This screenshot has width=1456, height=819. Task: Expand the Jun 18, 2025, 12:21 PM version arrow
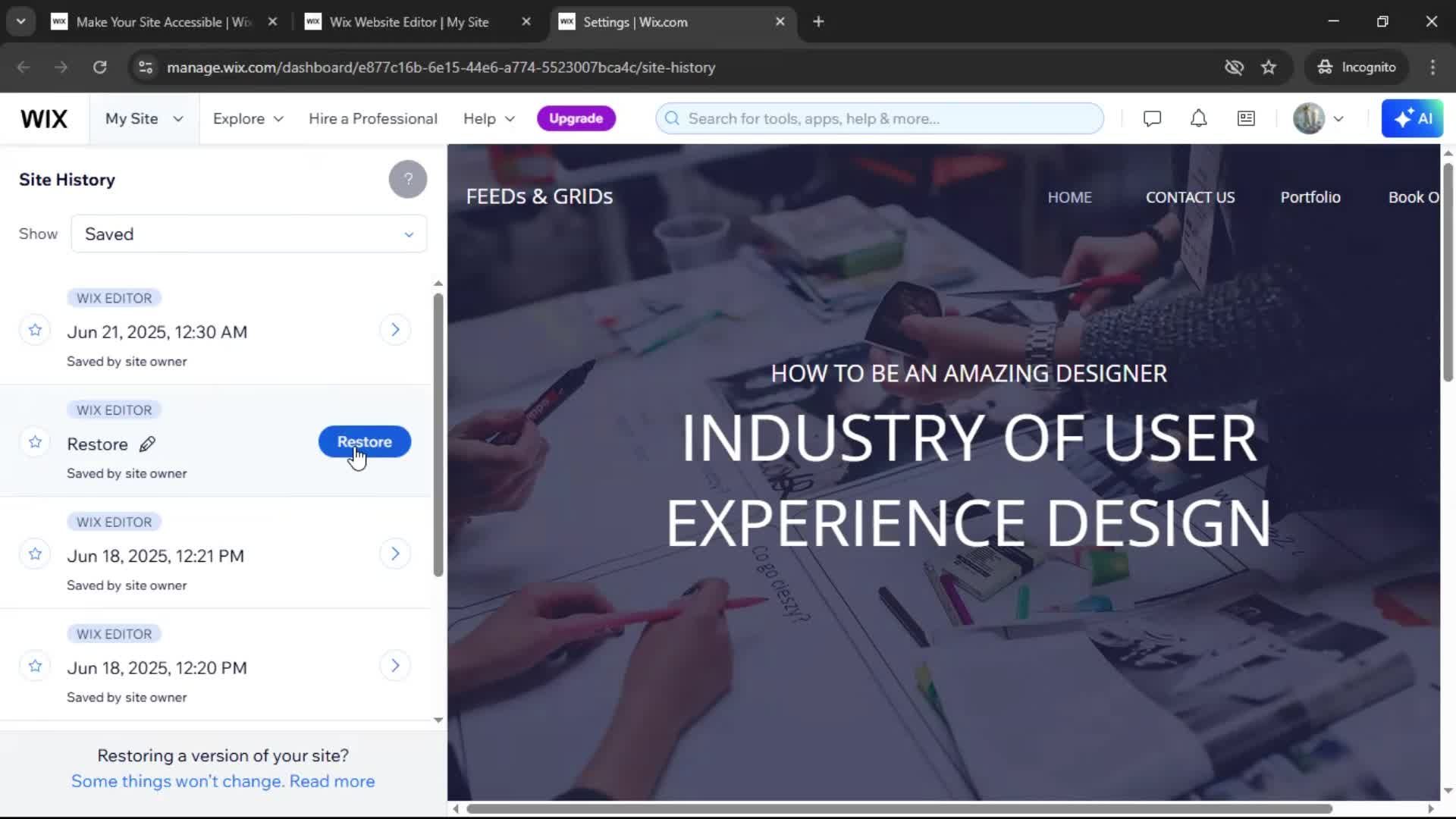(395, 554)
